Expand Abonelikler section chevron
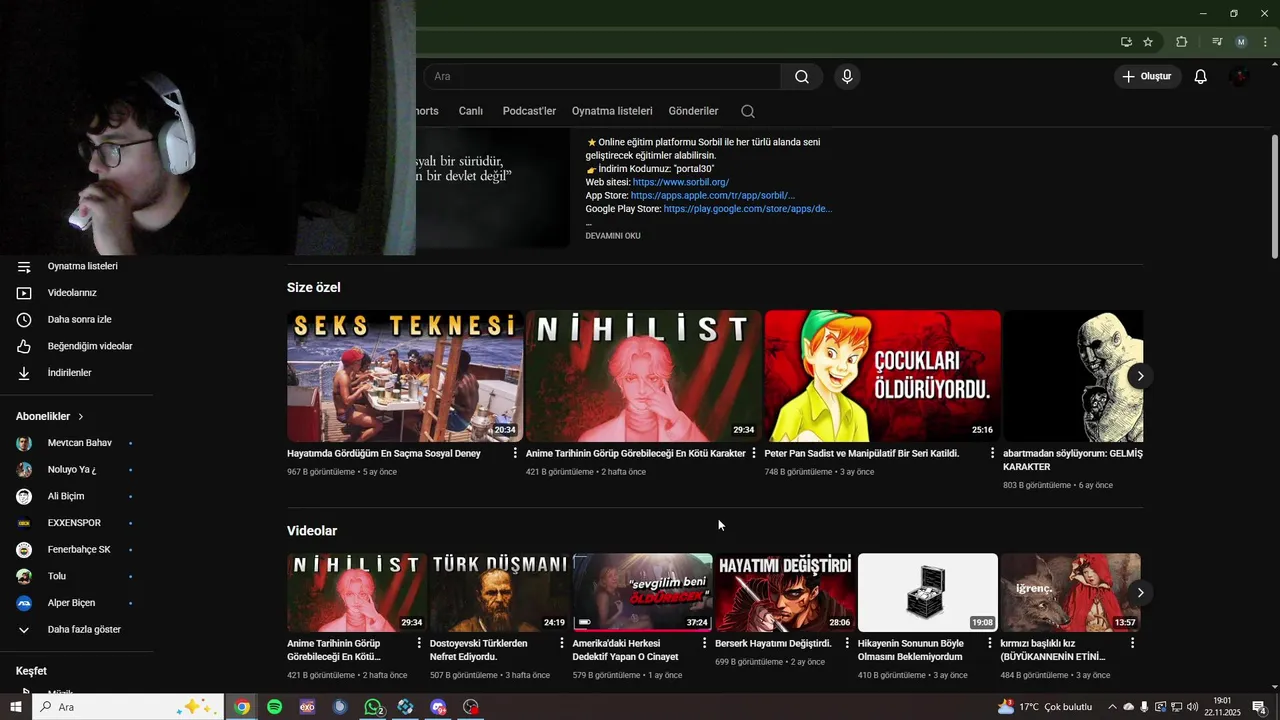1280x720 pixels. [81, 416]
